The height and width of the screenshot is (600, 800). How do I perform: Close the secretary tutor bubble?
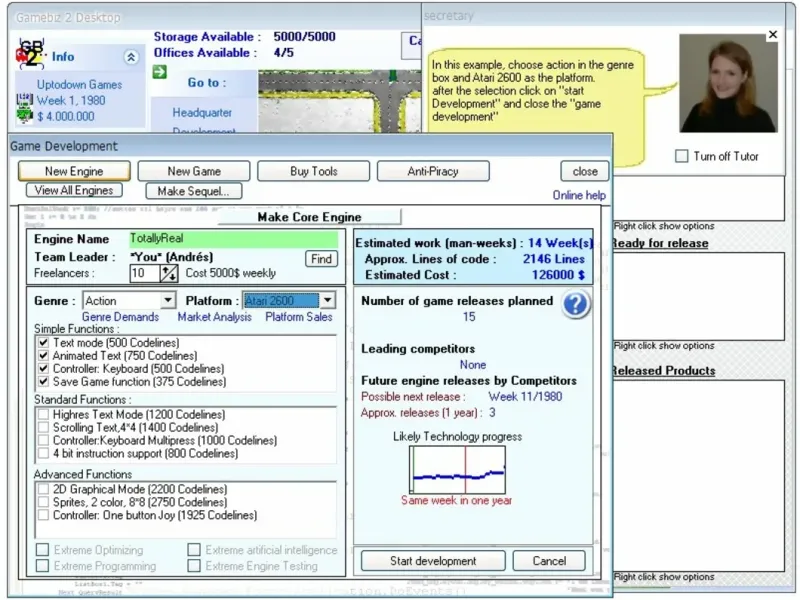coord(773,34)
